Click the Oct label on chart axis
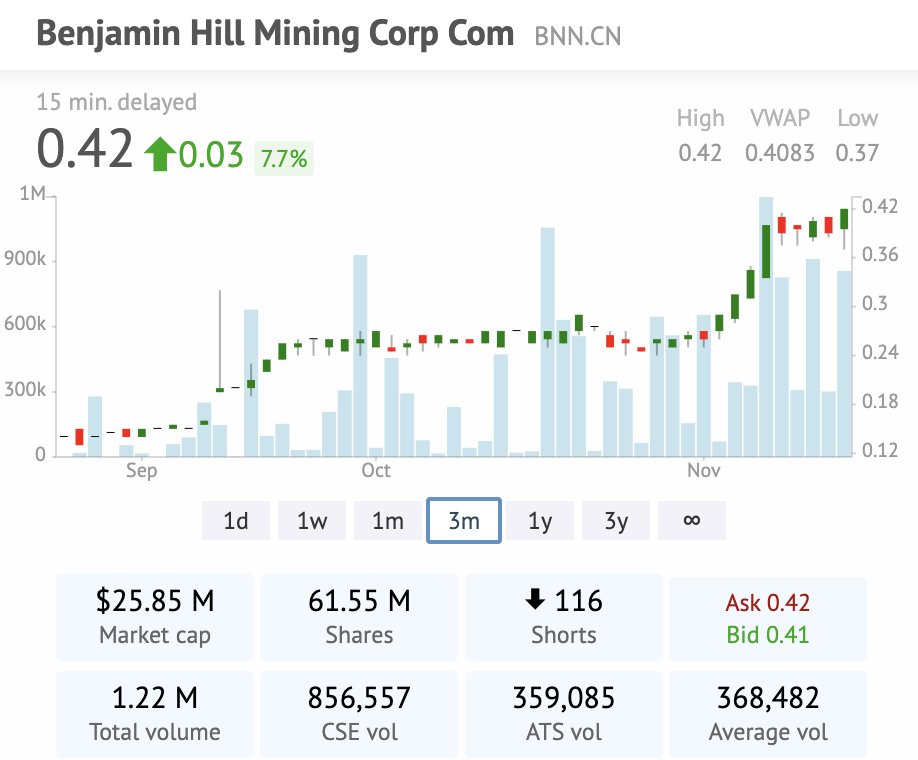The image size is (918, 760). click(x=376, y=470)
